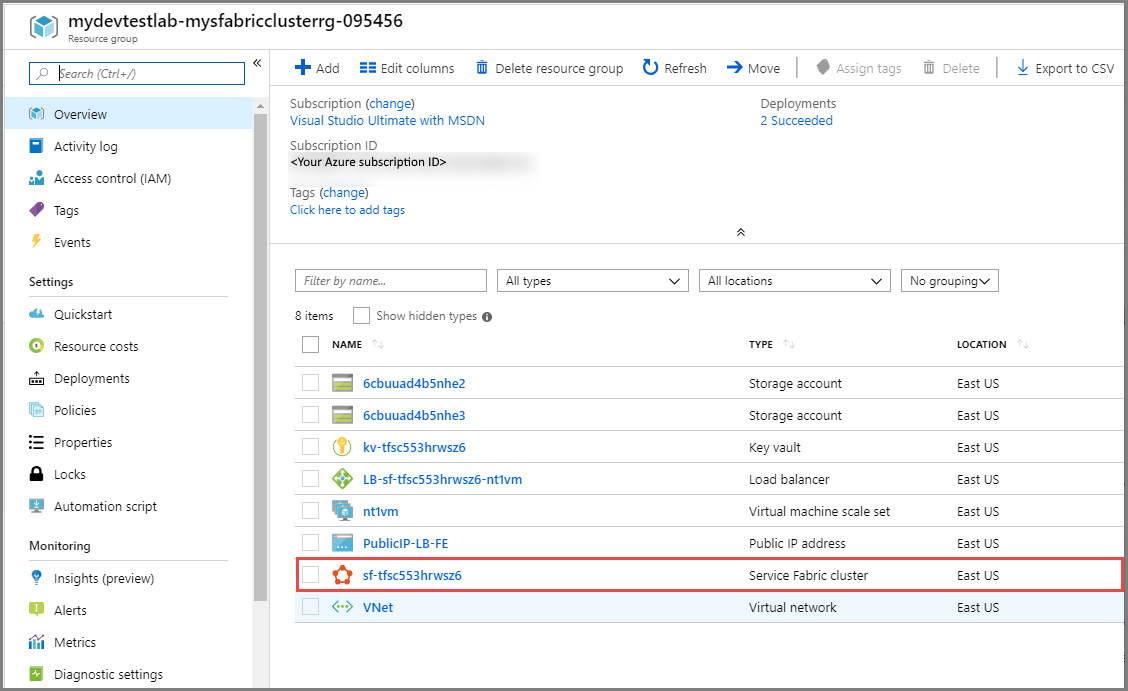
Task: Click the Insights (preview) lightbulb icon
Action: (x=36, y=577)
